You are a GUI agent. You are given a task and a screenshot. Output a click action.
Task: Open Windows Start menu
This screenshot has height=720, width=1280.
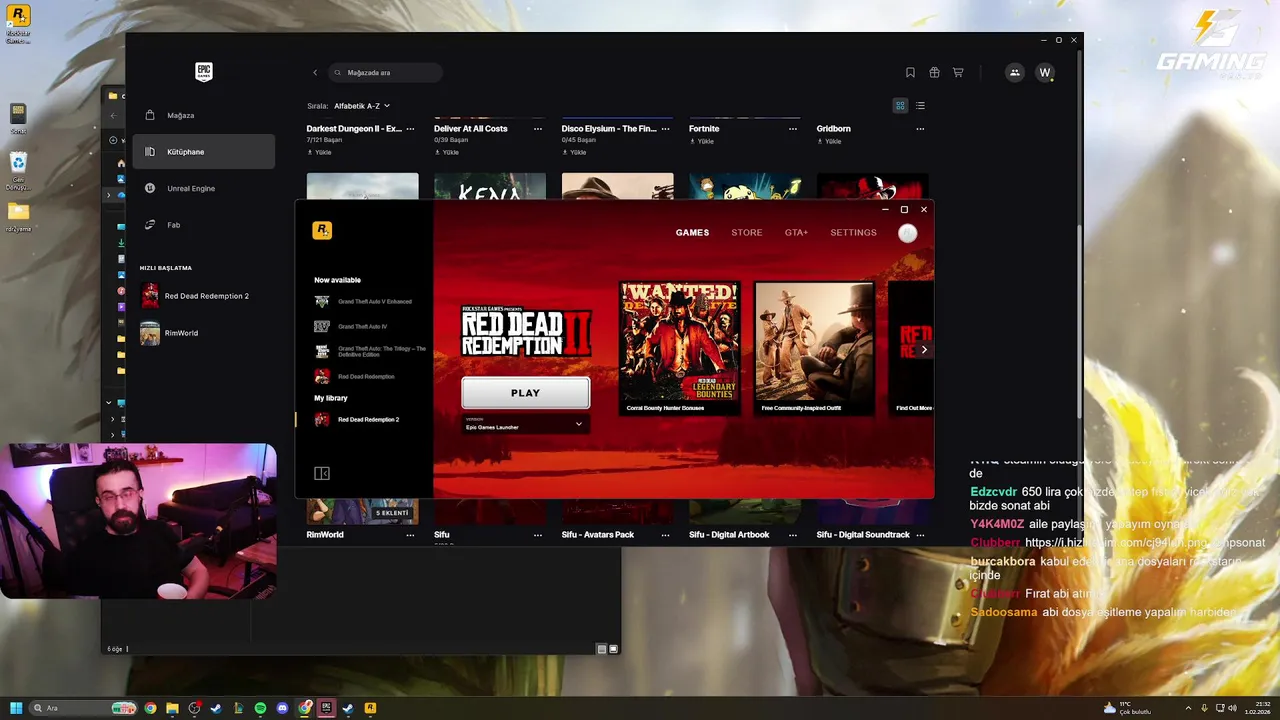16,708
